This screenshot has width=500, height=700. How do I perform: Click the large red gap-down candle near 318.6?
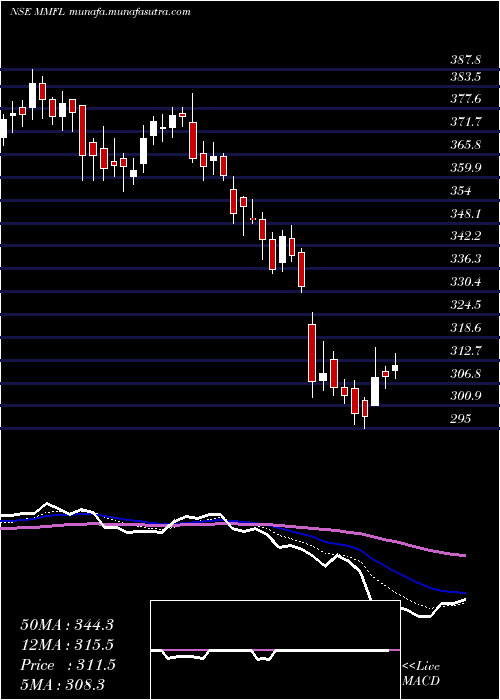click(312, 353)
